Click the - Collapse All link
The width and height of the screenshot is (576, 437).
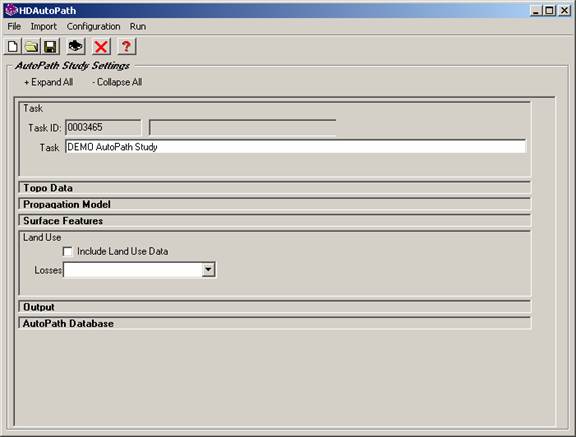tap(117, 82)
